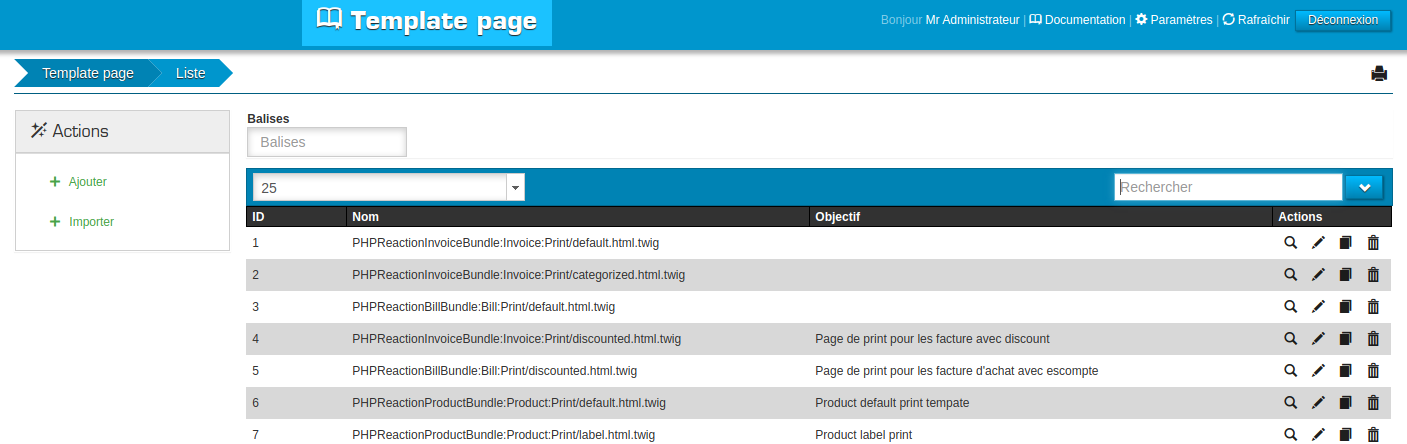1407x444 pixels.
Task: Focus the Rechercher search field
Action: (x=1227, y=187)
